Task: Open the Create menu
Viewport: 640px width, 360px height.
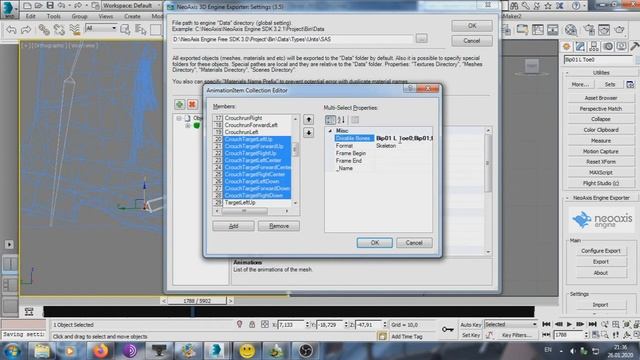Action: [x=132, y=16]
